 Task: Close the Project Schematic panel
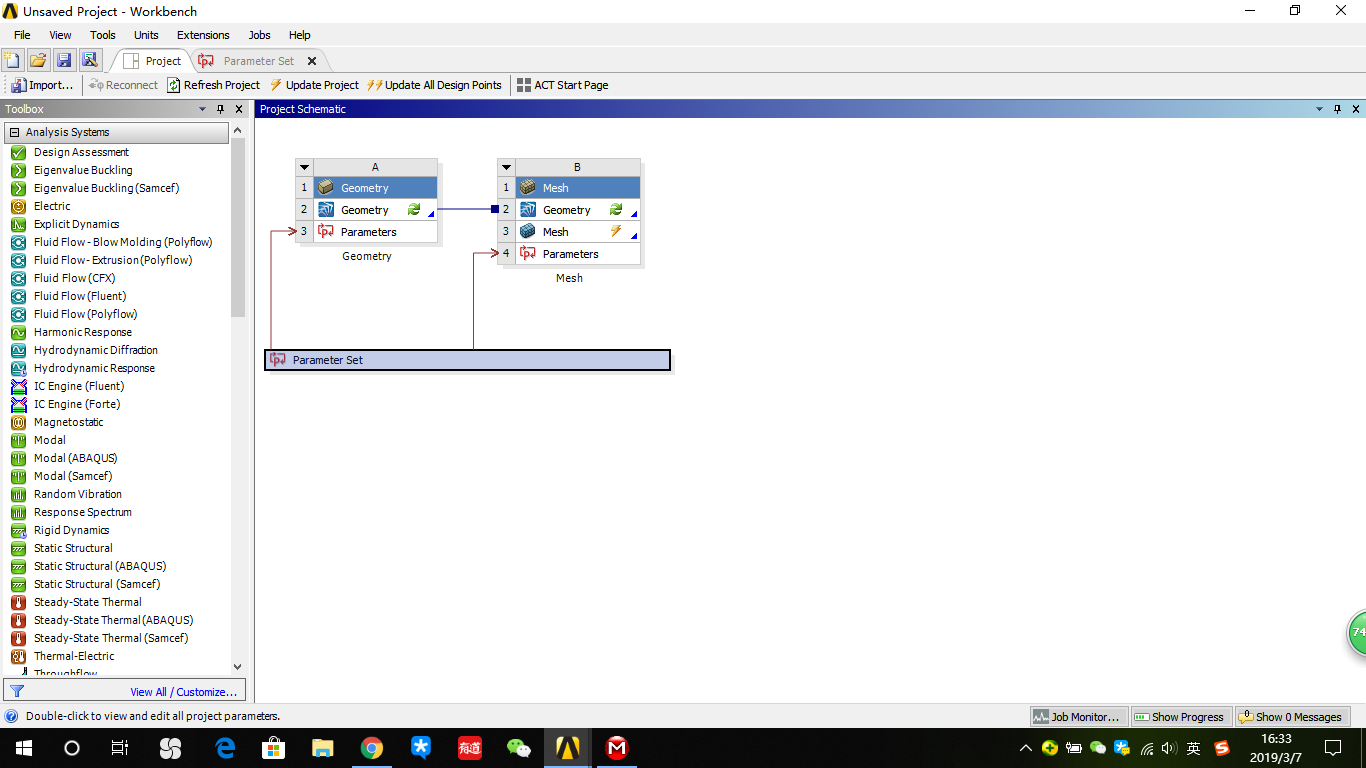(1356, 109)
